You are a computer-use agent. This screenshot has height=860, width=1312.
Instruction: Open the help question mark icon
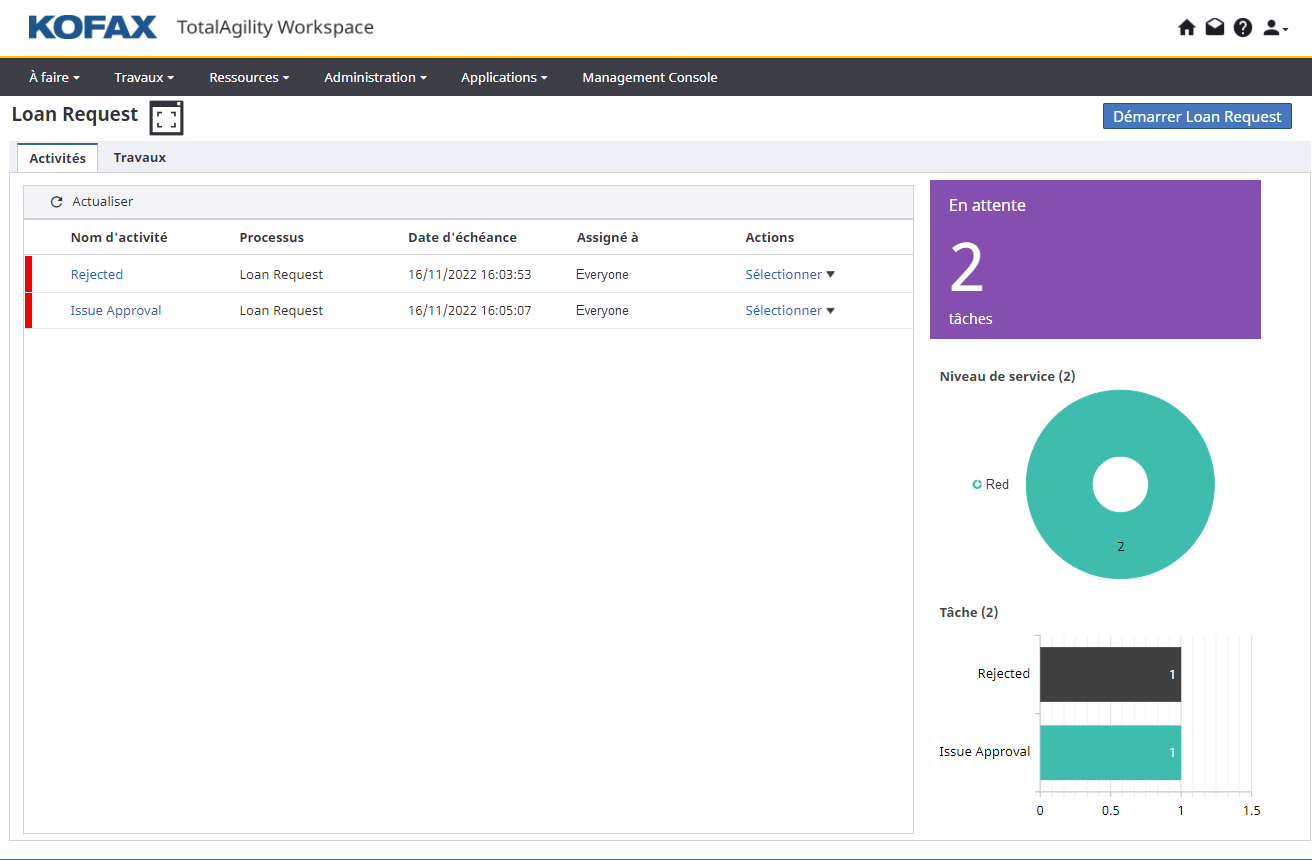point(1243,28)
